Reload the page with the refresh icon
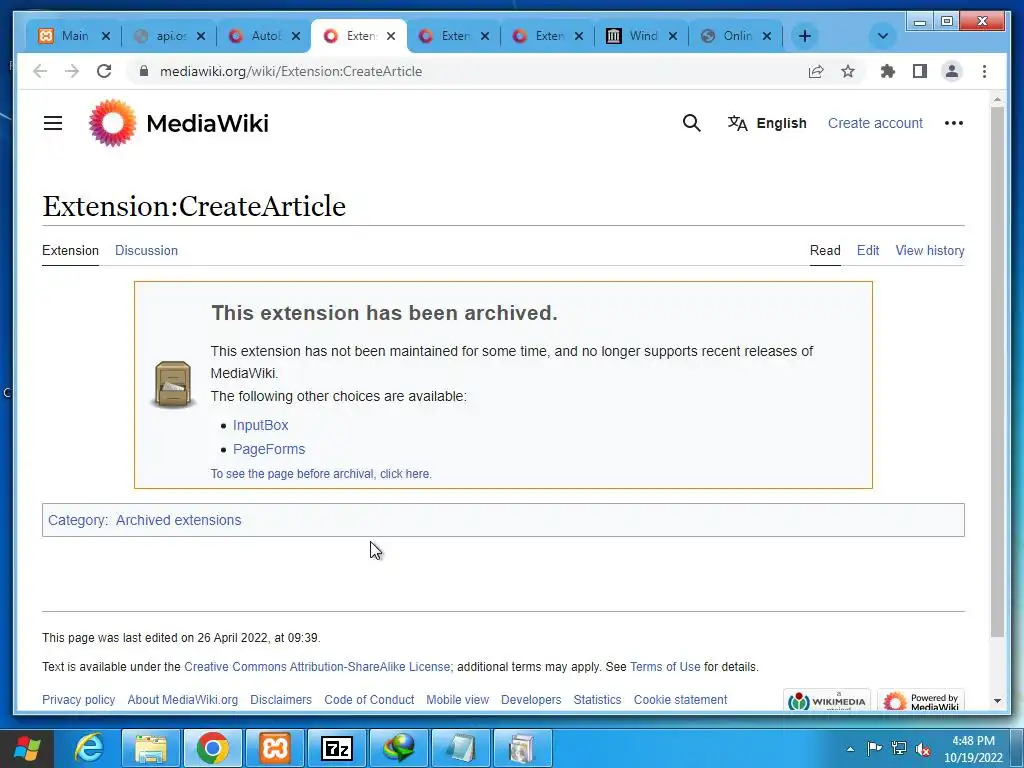This screenshot has height=768, width=1024. [x=104, y=71]
